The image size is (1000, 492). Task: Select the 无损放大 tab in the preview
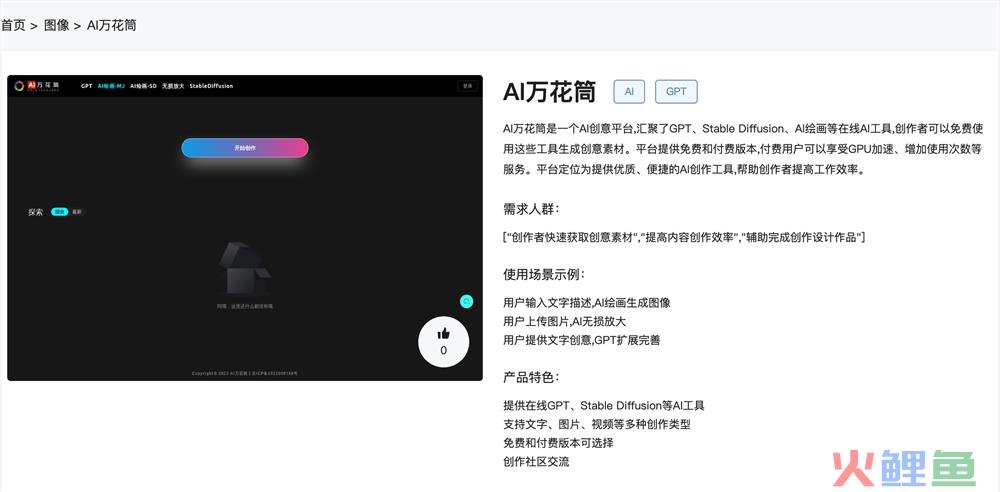(x=173, y=86)
